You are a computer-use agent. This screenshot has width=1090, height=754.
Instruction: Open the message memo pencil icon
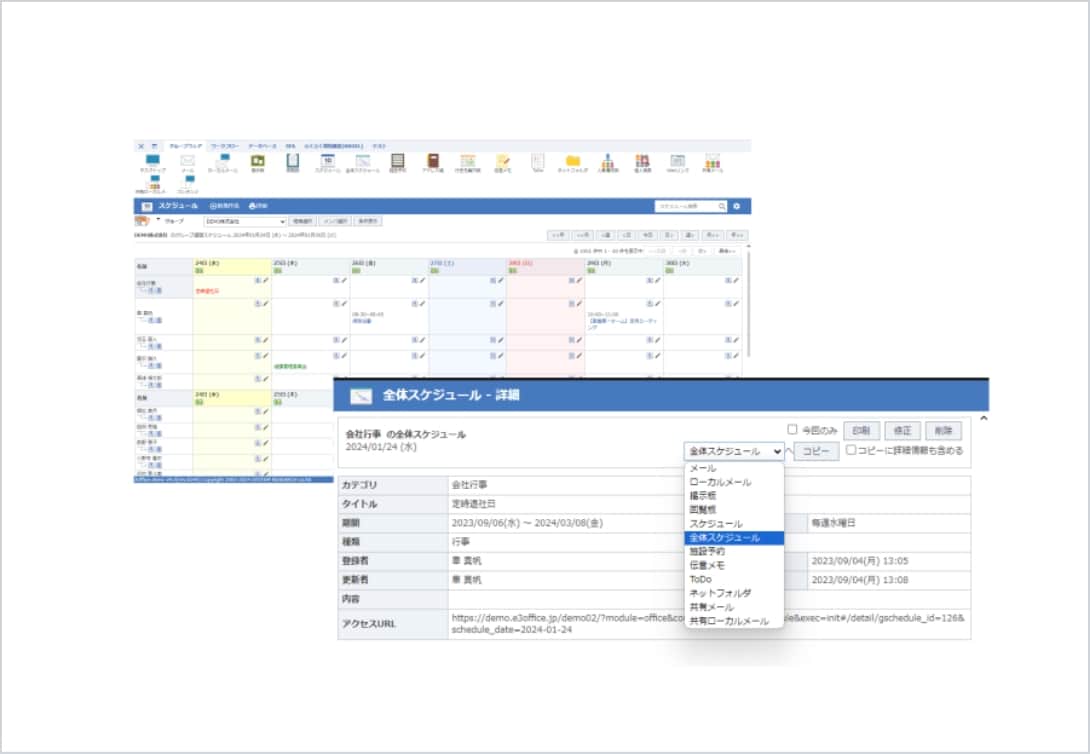[503, 161]
